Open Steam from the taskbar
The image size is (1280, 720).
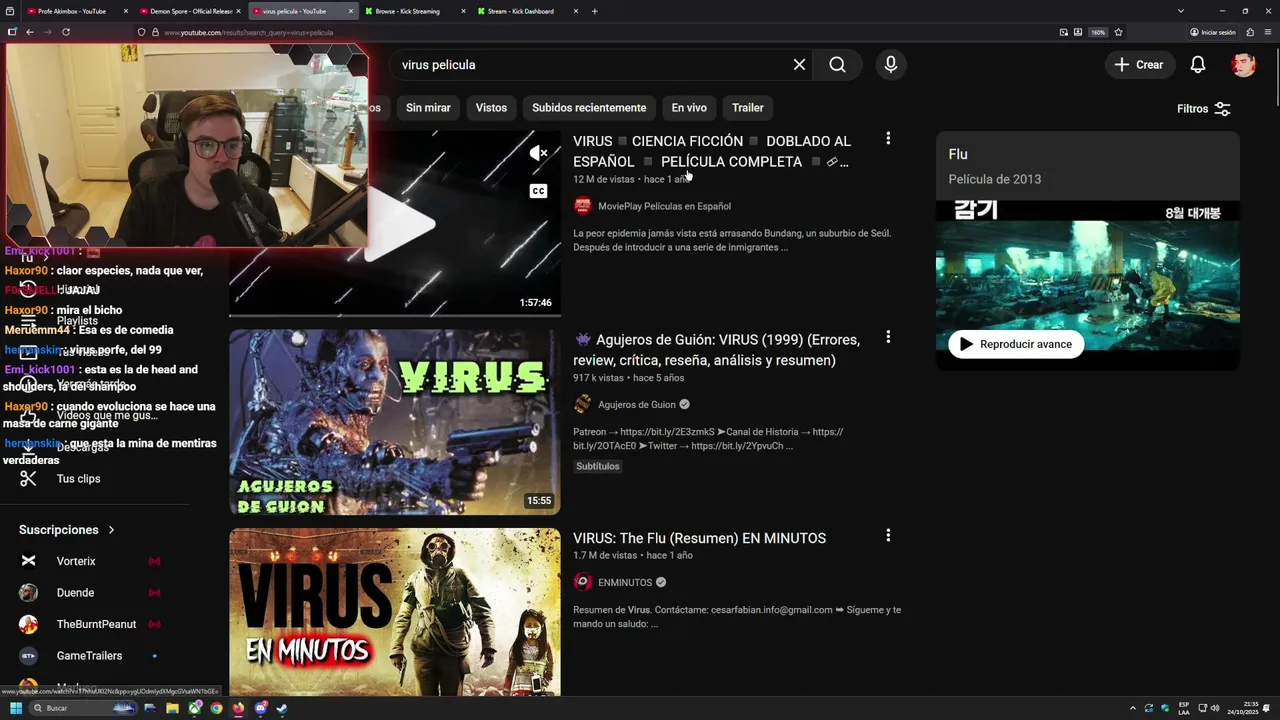(x=283, y=708)
